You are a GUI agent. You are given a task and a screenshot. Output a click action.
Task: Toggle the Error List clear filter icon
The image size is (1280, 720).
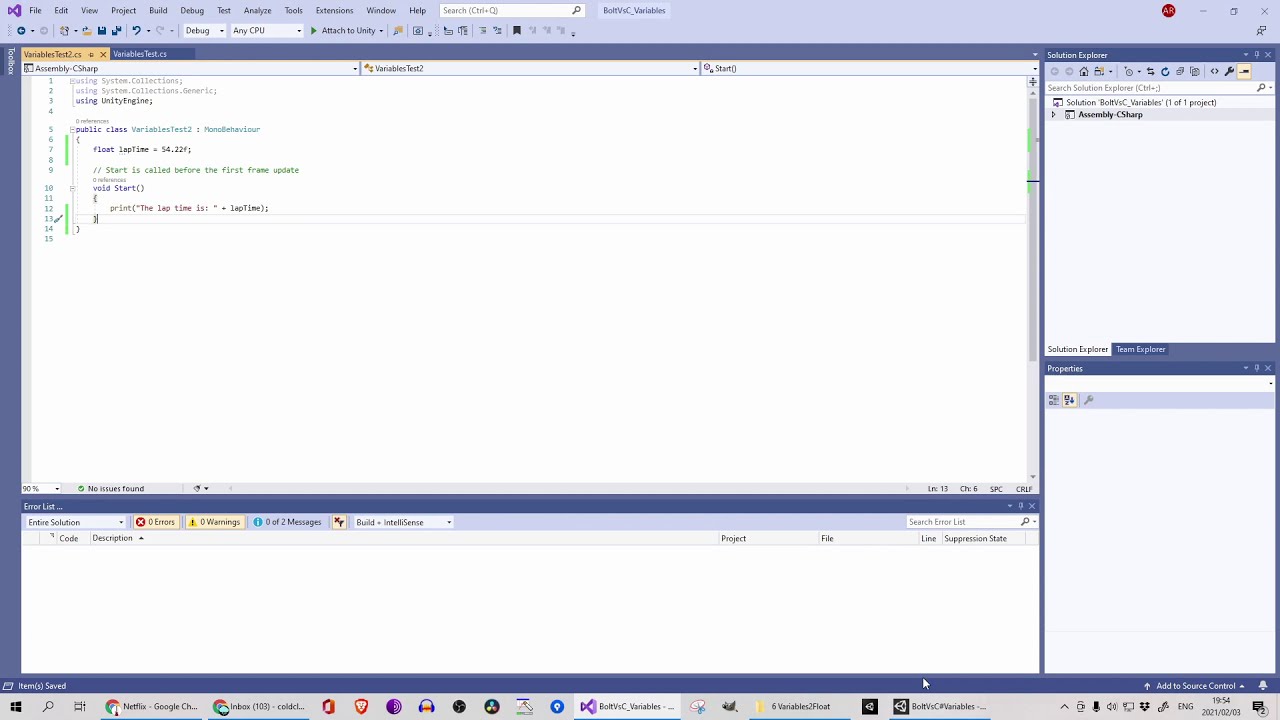tap(339, 522)
